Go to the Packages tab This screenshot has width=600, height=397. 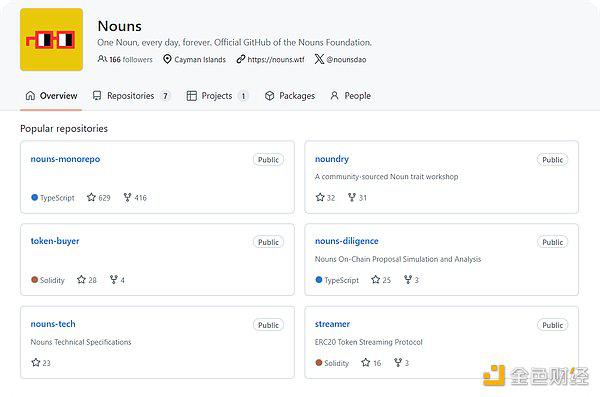pos(290,96)
